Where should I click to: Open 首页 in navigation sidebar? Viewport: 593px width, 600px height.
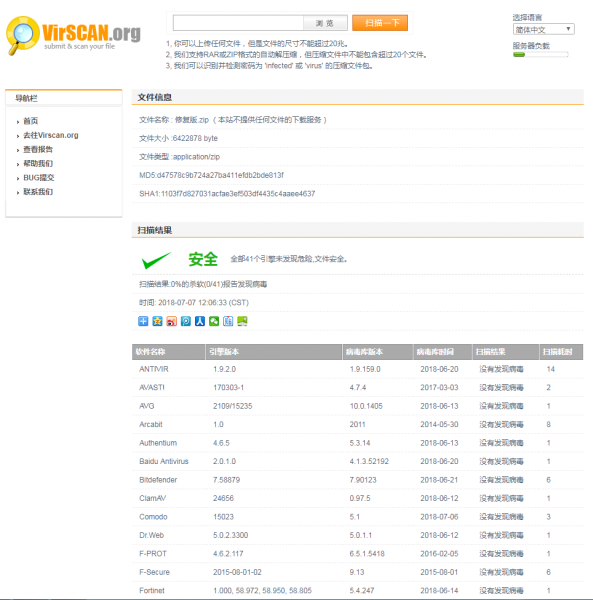31,121
